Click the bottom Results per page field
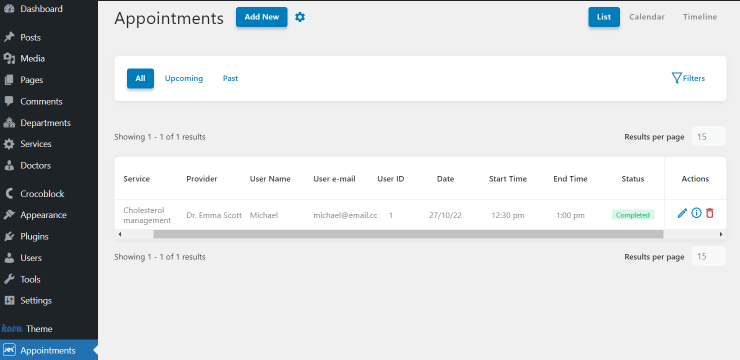The height and width of the screenshot is (360, 740). [708, 257]
